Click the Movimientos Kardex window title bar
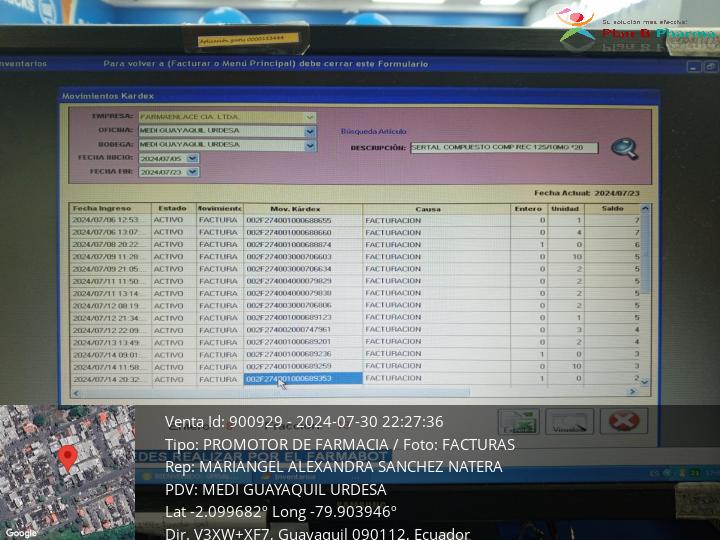This screenshot has width=720, height=540. click(359, 96)
